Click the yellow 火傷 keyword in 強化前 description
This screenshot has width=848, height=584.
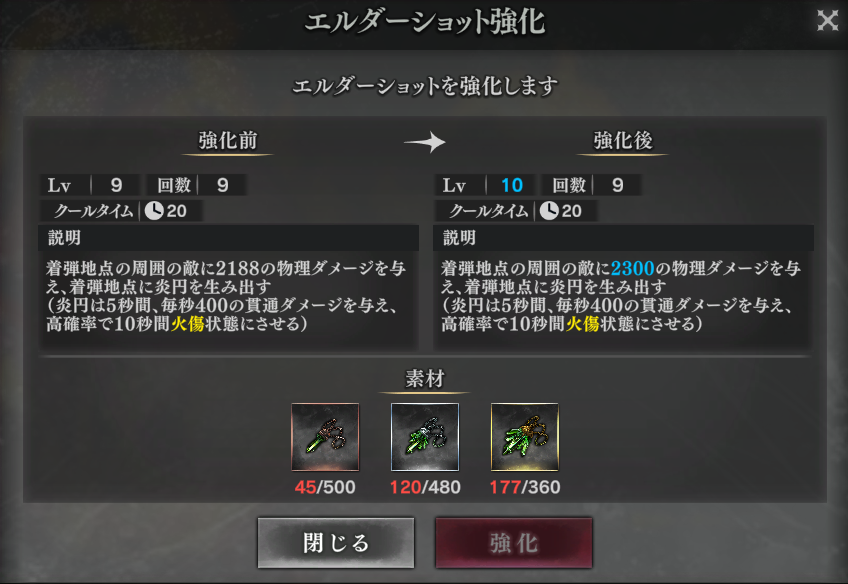(x=188, y=324)
